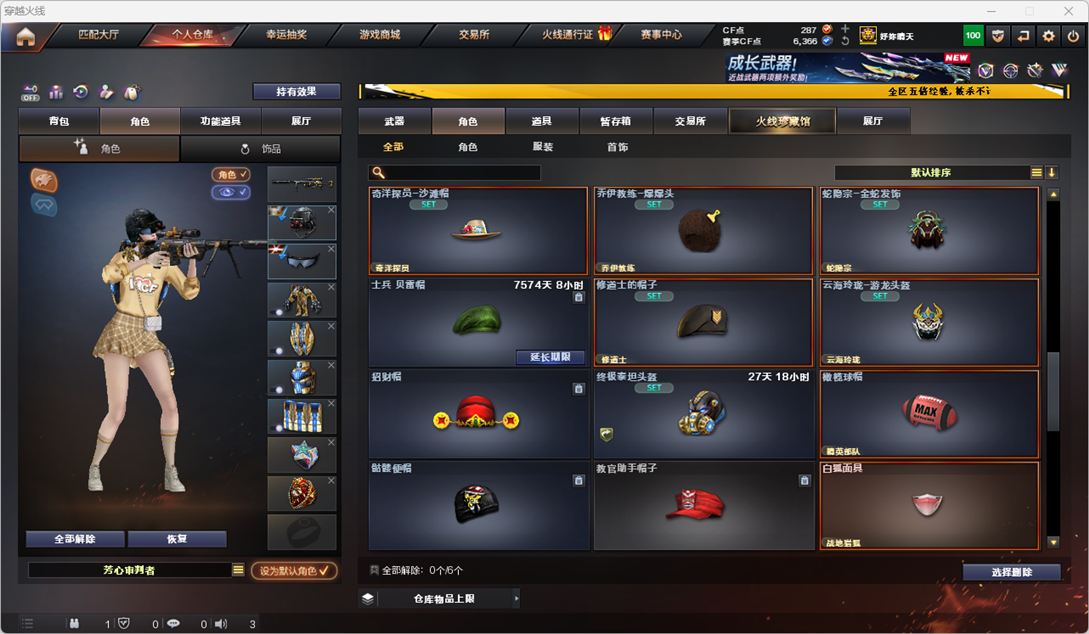Screen dimensions: 1089x634
Task: Click the 延长期限 button
Action: click(x=550, y=357)
